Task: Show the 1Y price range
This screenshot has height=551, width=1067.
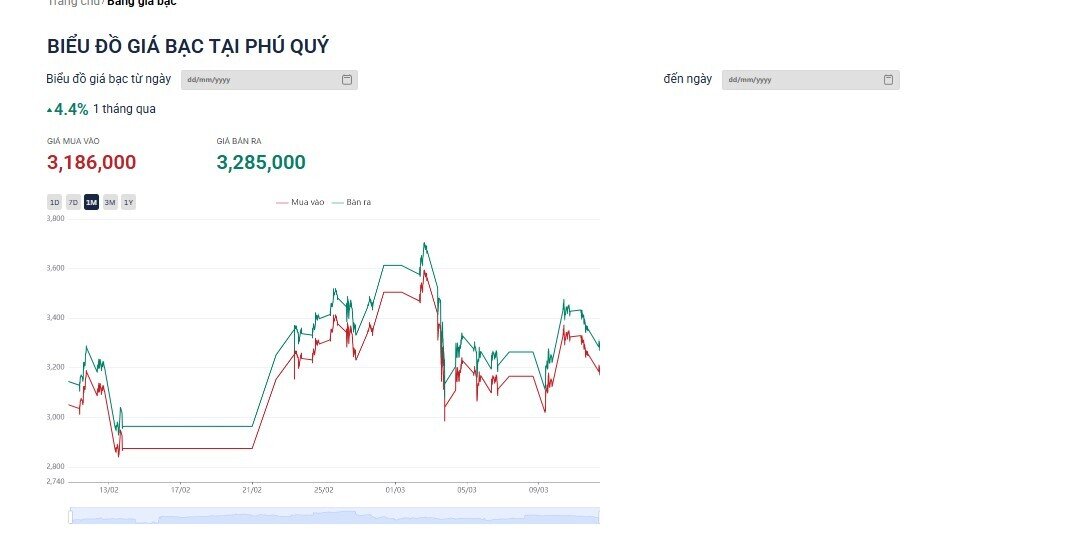Action: coord(128,203)
